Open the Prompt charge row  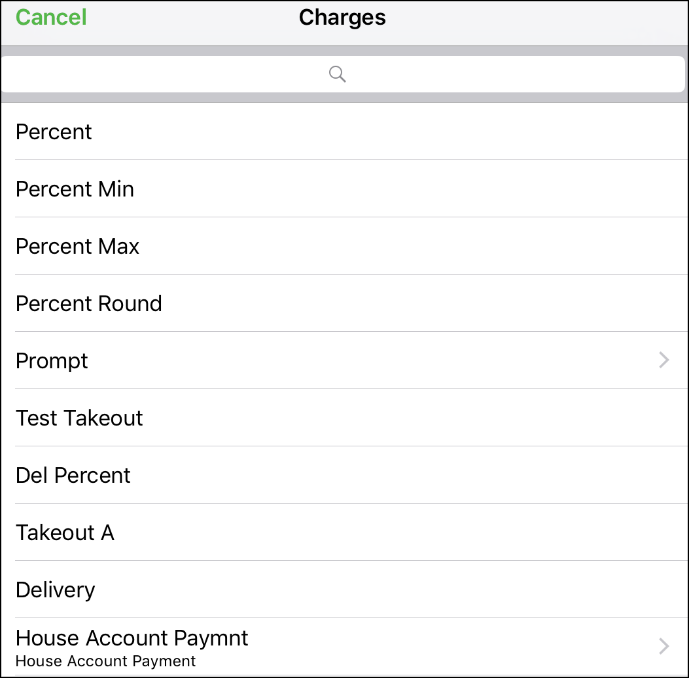(x=344, y=360)
